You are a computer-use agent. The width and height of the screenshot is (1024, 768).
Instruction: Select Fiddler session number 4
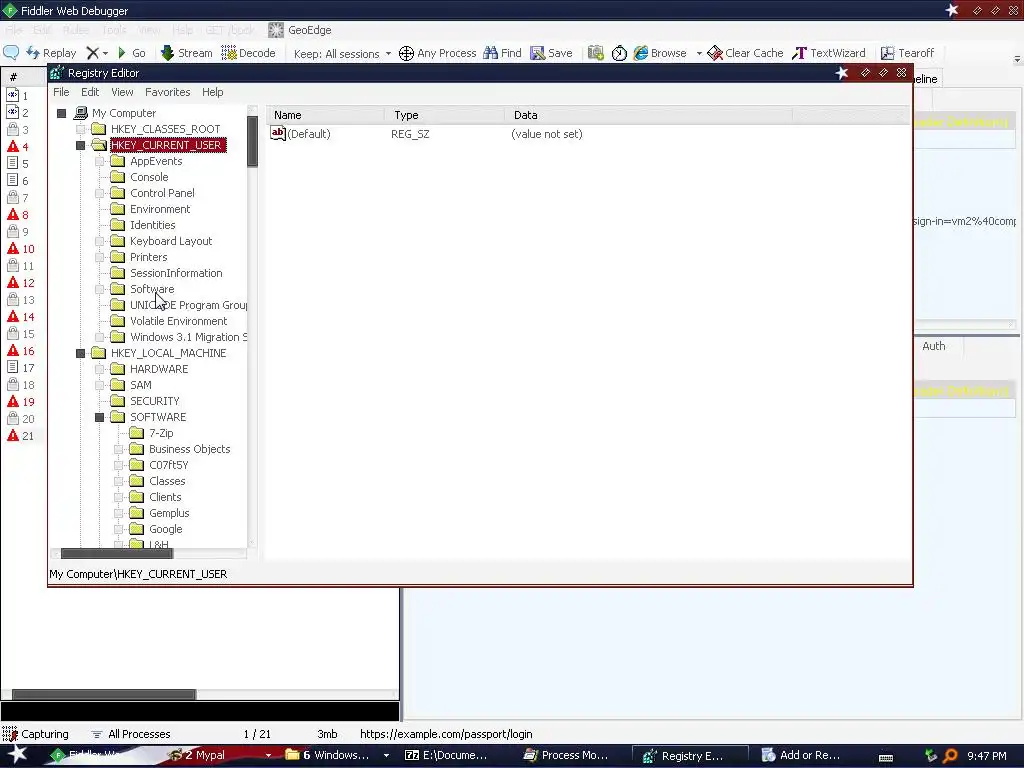coord(20,146)
